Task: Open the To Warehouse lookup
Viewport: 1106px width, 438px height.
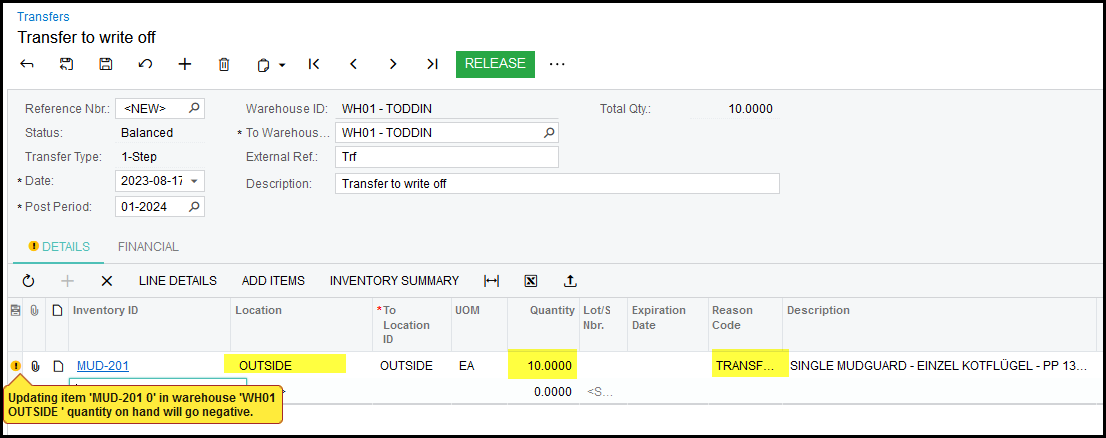Action: (x=549, y=133)
